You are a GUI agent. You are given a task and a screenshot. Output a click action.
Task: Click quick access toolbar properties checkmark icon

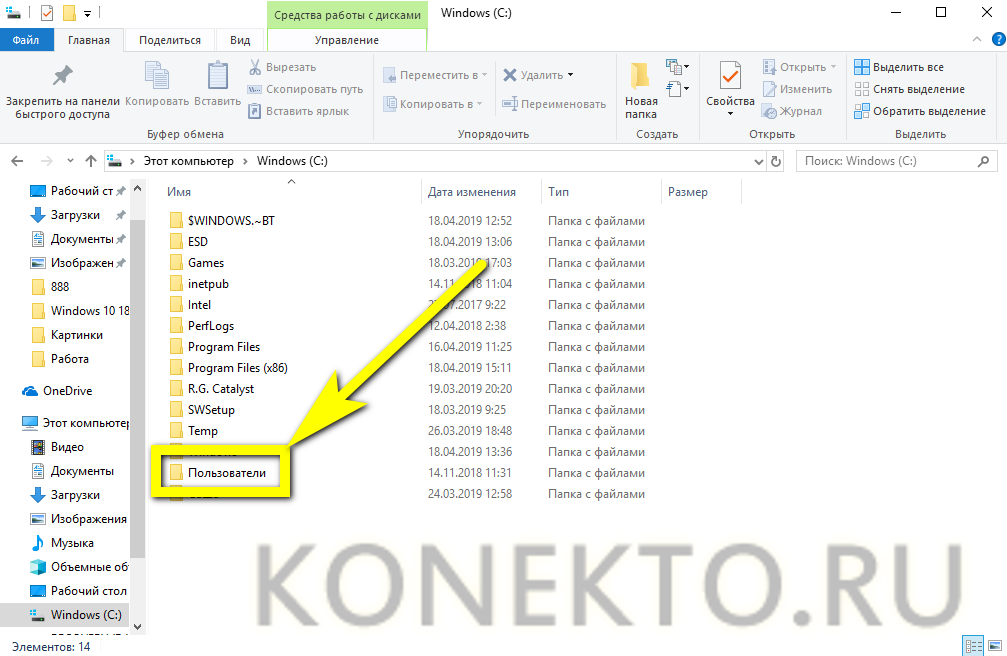(47, 13)
